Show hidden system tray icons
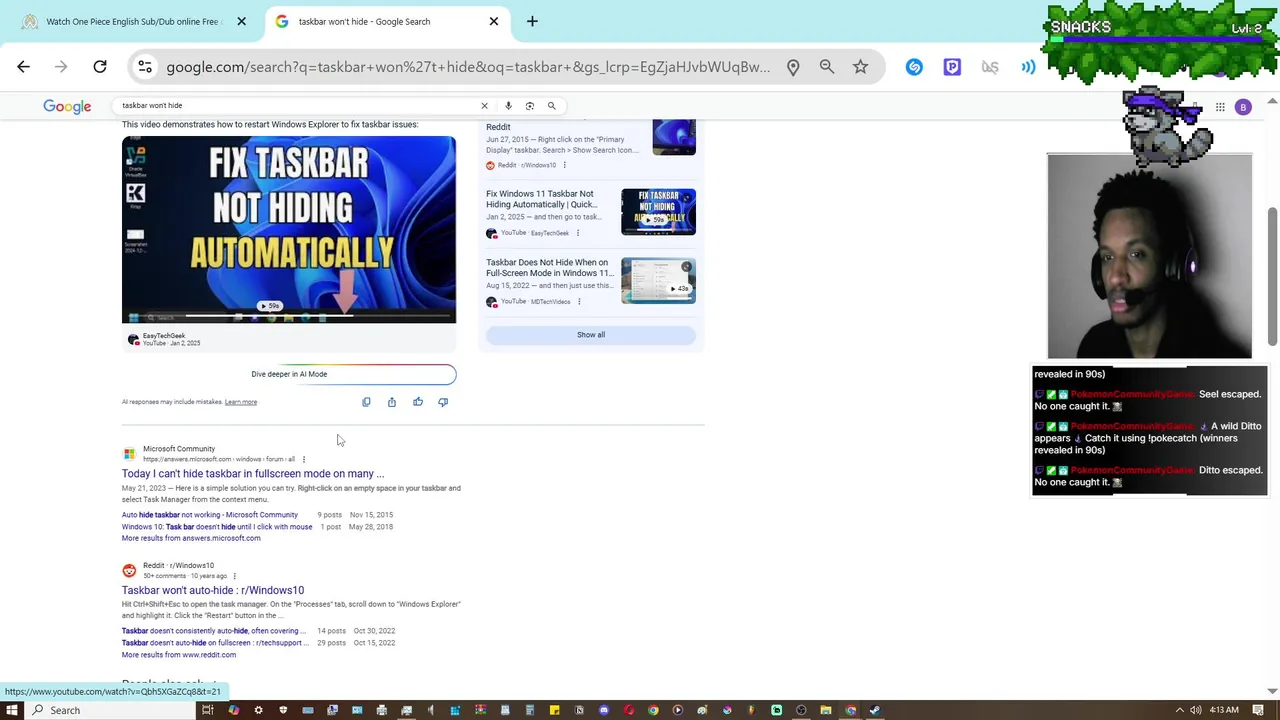This screenshot has width=1280, height=720. coord(1179,710)
